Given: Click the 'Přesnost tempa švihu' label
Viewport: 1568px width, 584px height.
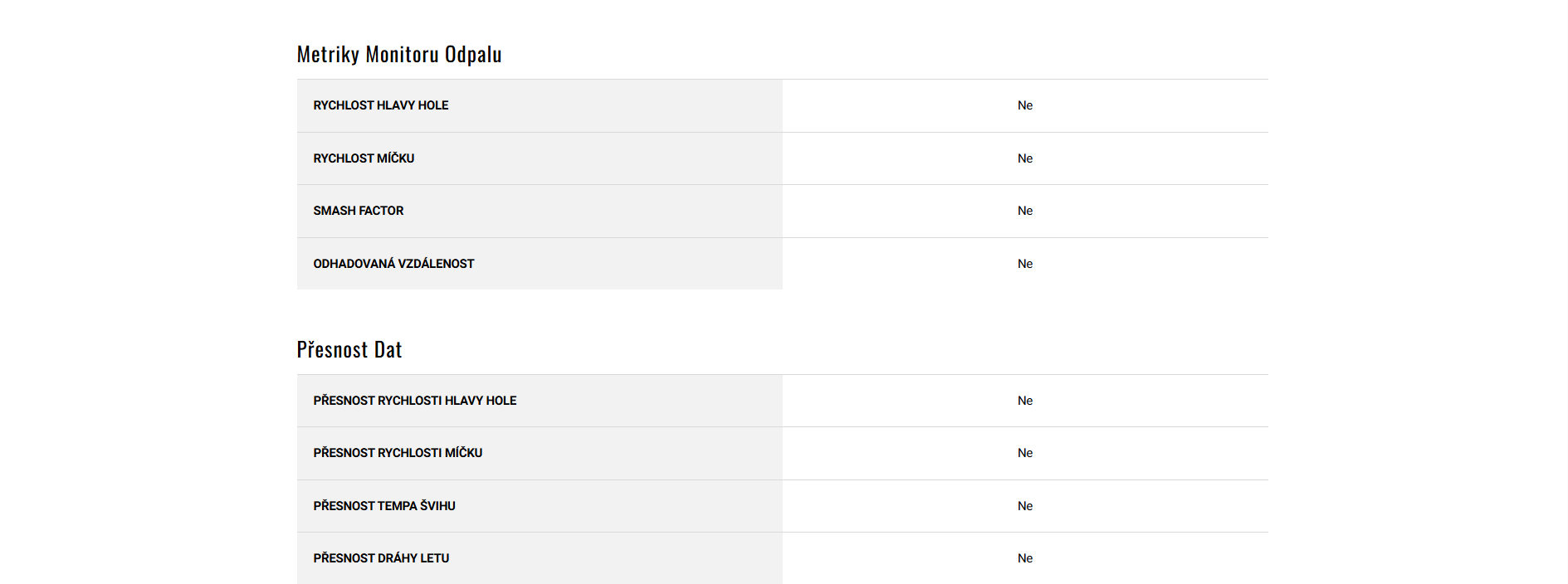Looking at the screenshot, I should 384,506.
